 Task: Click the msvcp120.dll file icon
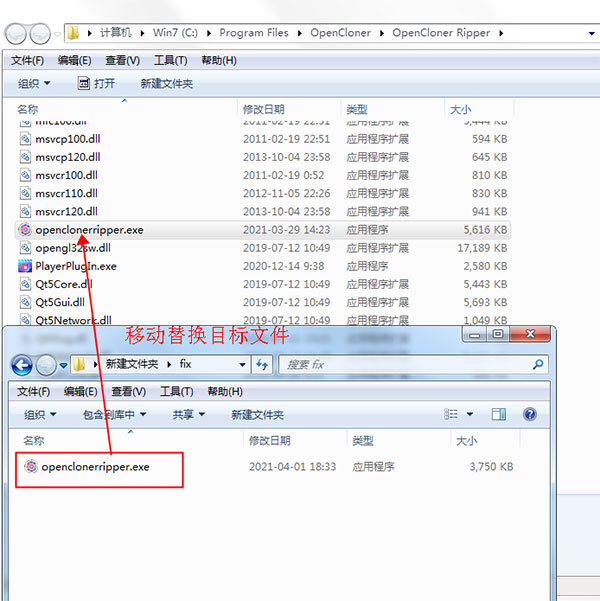click(25, 157)
